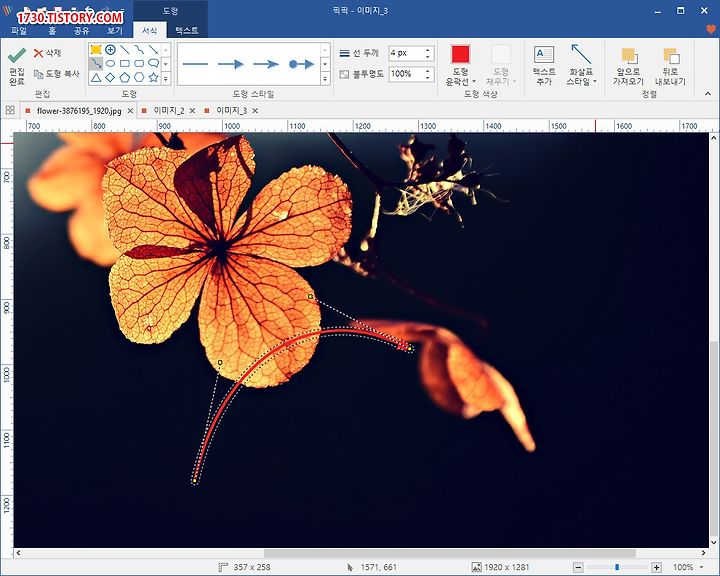
Task: Select the rounded rectangle shape
Action: [x=139, y=63]
